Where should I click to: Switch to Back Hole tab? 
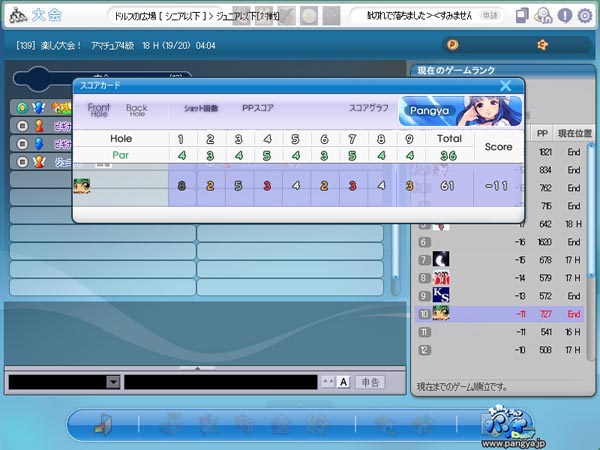(137, 110)
